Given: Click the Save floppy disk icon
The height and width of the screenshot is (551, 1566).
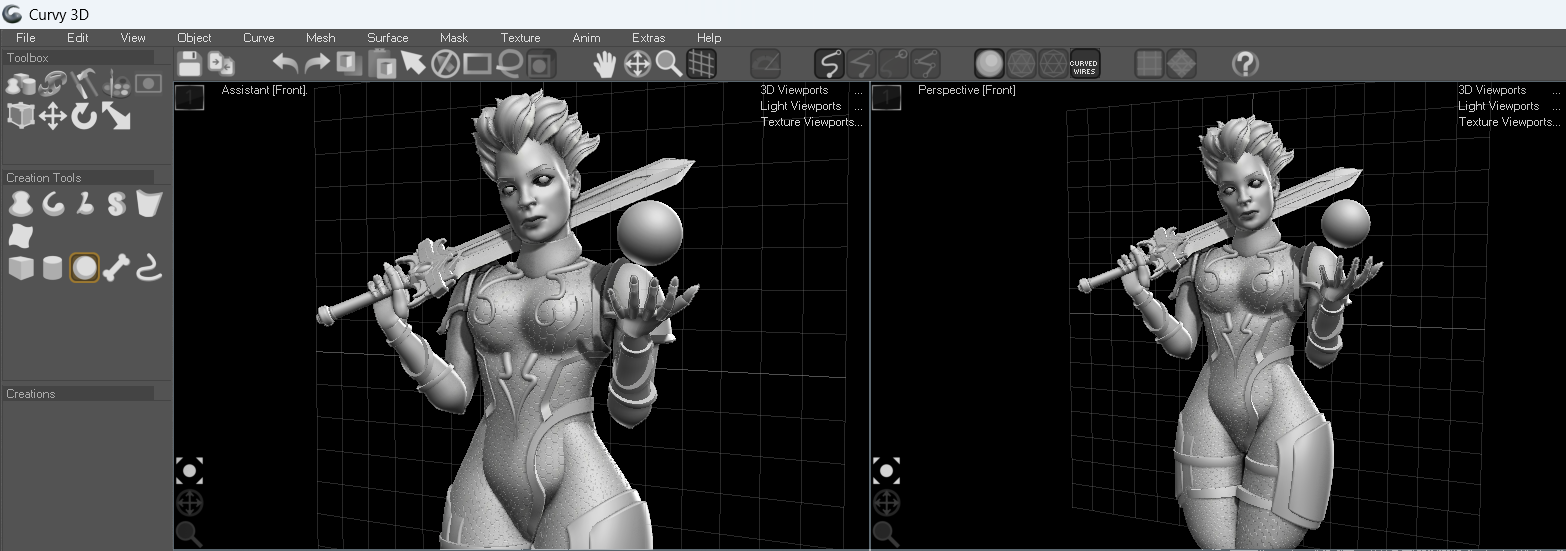Looking at the screenshot, I should pos(189,64).
